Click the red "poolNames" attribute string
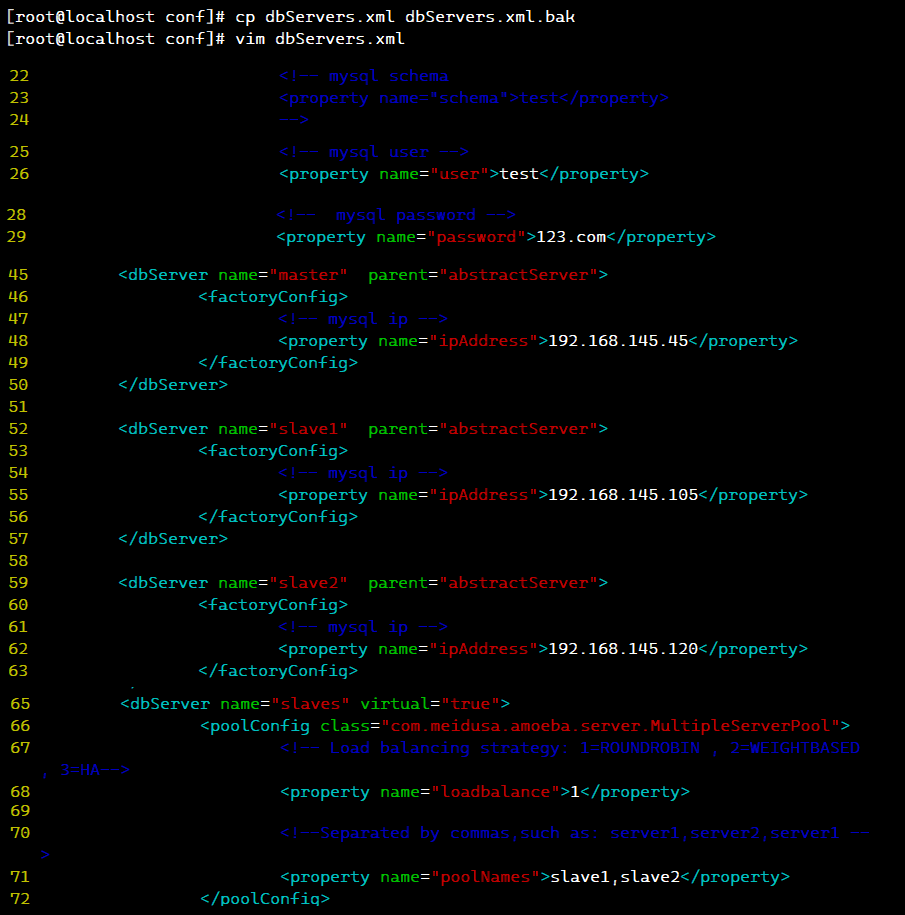Image resolution: width=905 pixels, height=915 pixels. [x=485, y=877]
